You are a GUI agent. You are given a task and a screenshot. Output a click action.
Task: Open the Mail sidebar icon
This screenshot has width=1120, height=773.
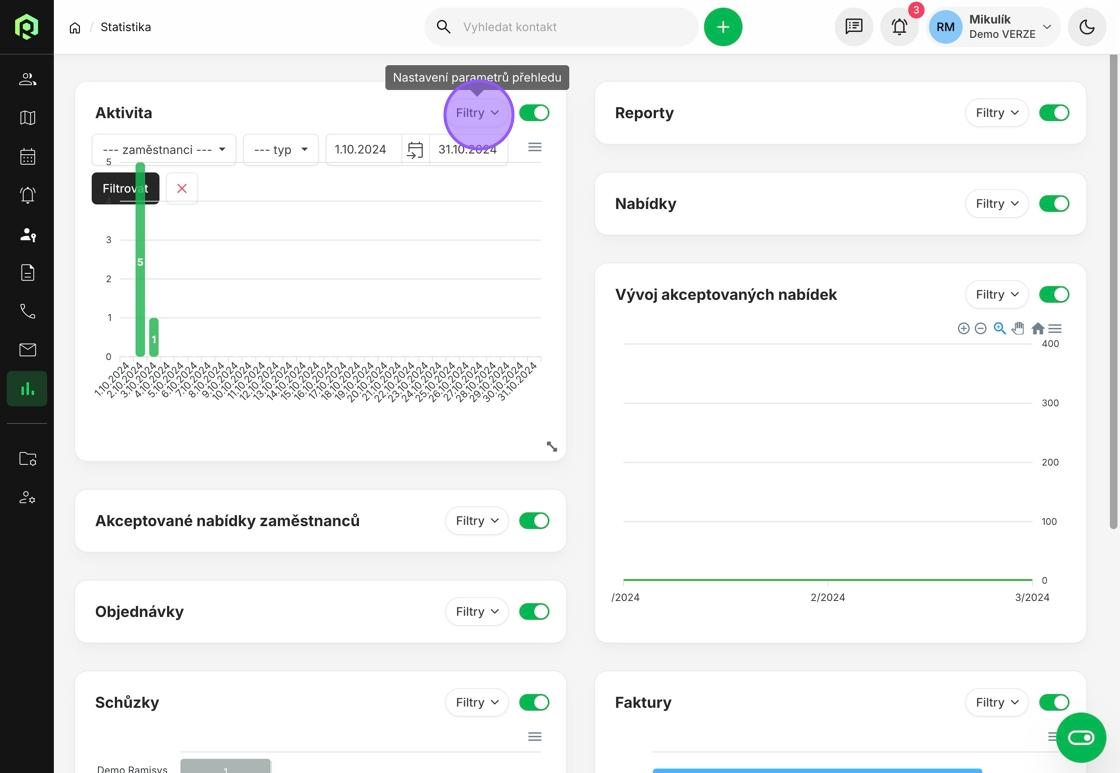coord(27,350)
